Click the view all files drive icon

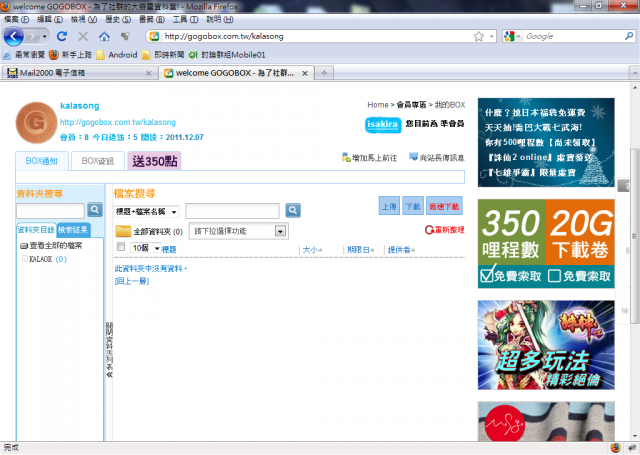pos(24,246)
